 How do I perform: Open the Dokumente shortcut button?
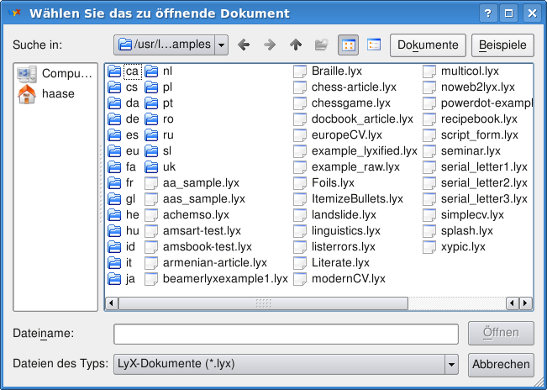(x=428, y=45)
